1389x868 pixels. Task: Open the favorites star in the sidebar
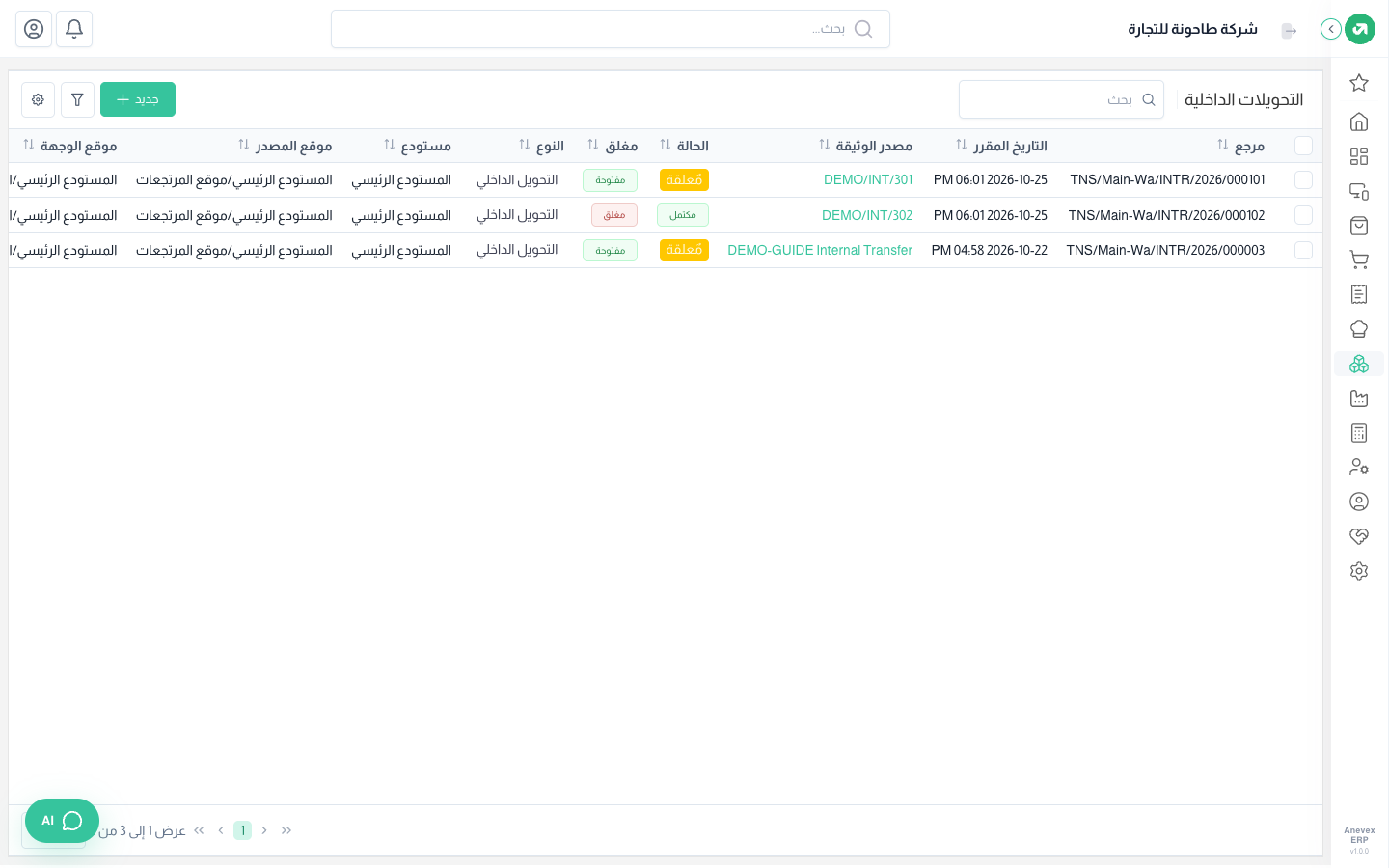coord(1359,83)
